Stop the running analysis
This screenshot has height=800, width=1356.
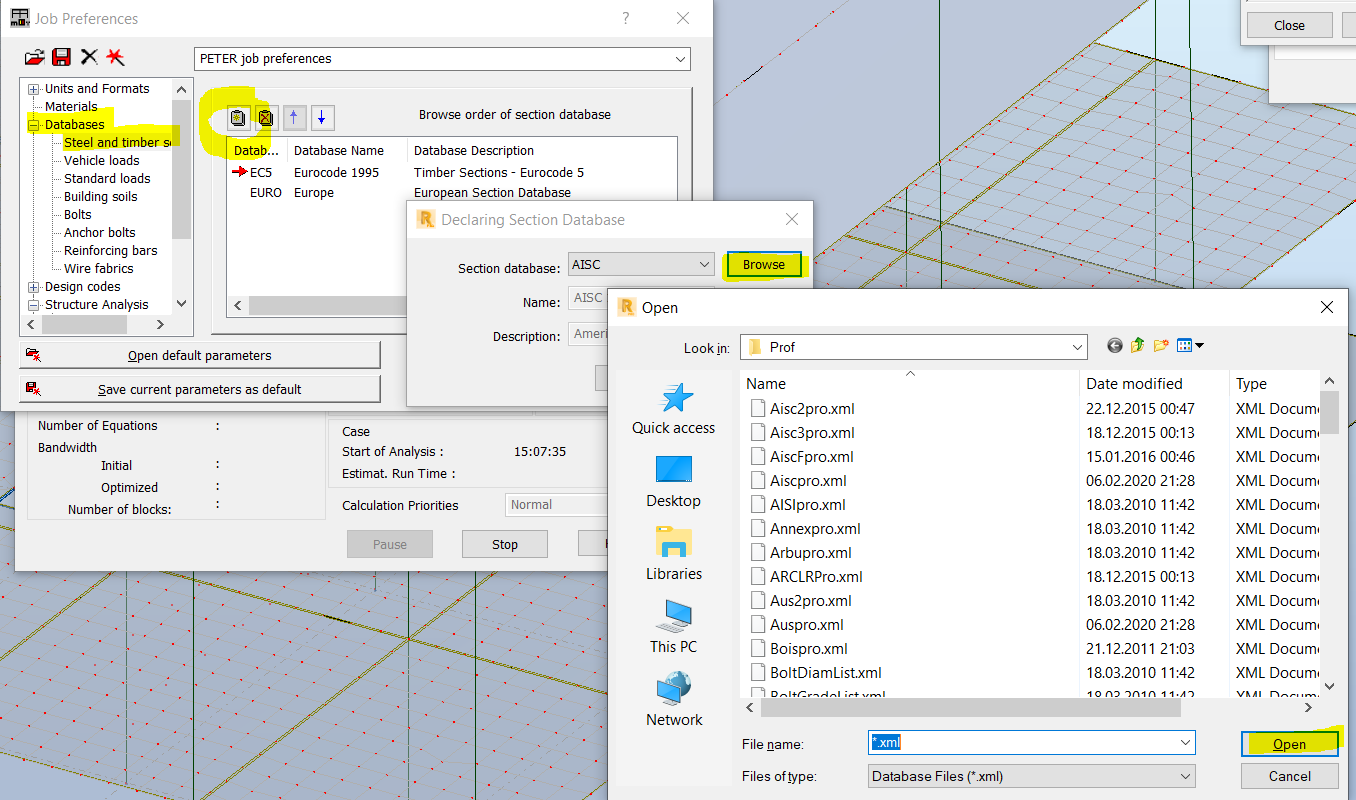(x=504, y=543)
